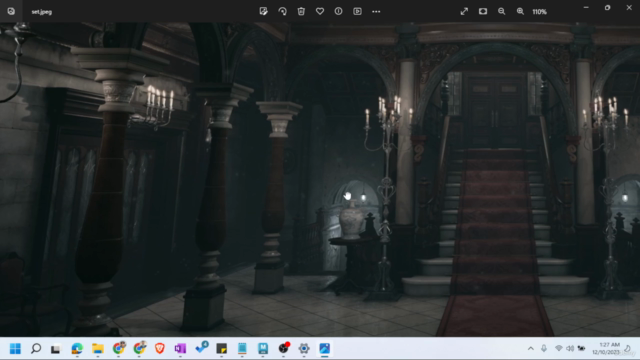Open the teal notepad taskbar app
The image size is (640, 360).
(242, 349)
